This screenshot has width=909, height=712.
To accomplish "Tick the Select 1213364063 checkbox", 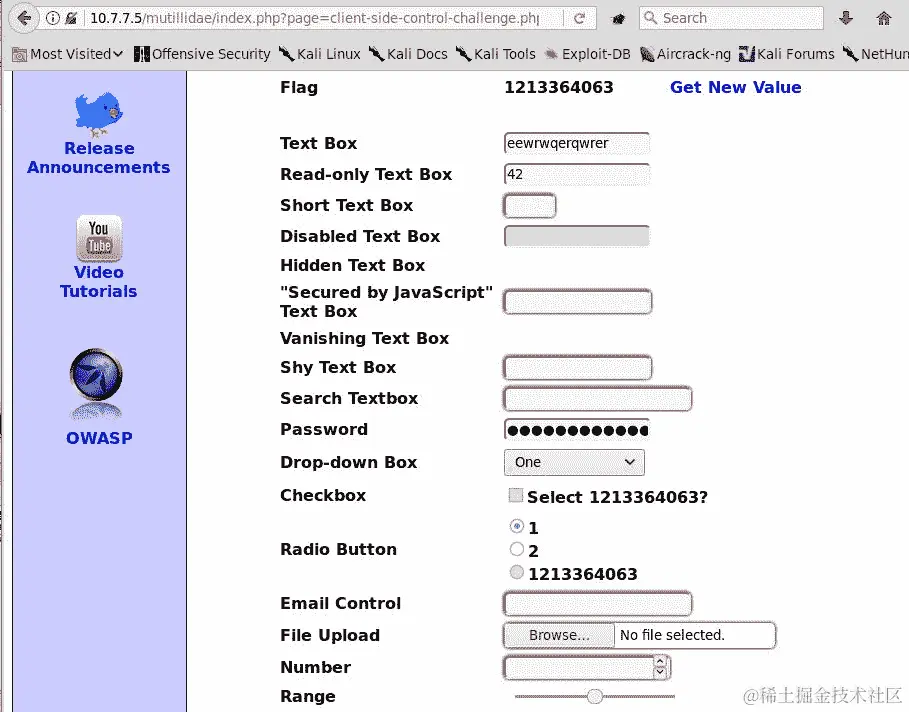I will coord(515,495).
